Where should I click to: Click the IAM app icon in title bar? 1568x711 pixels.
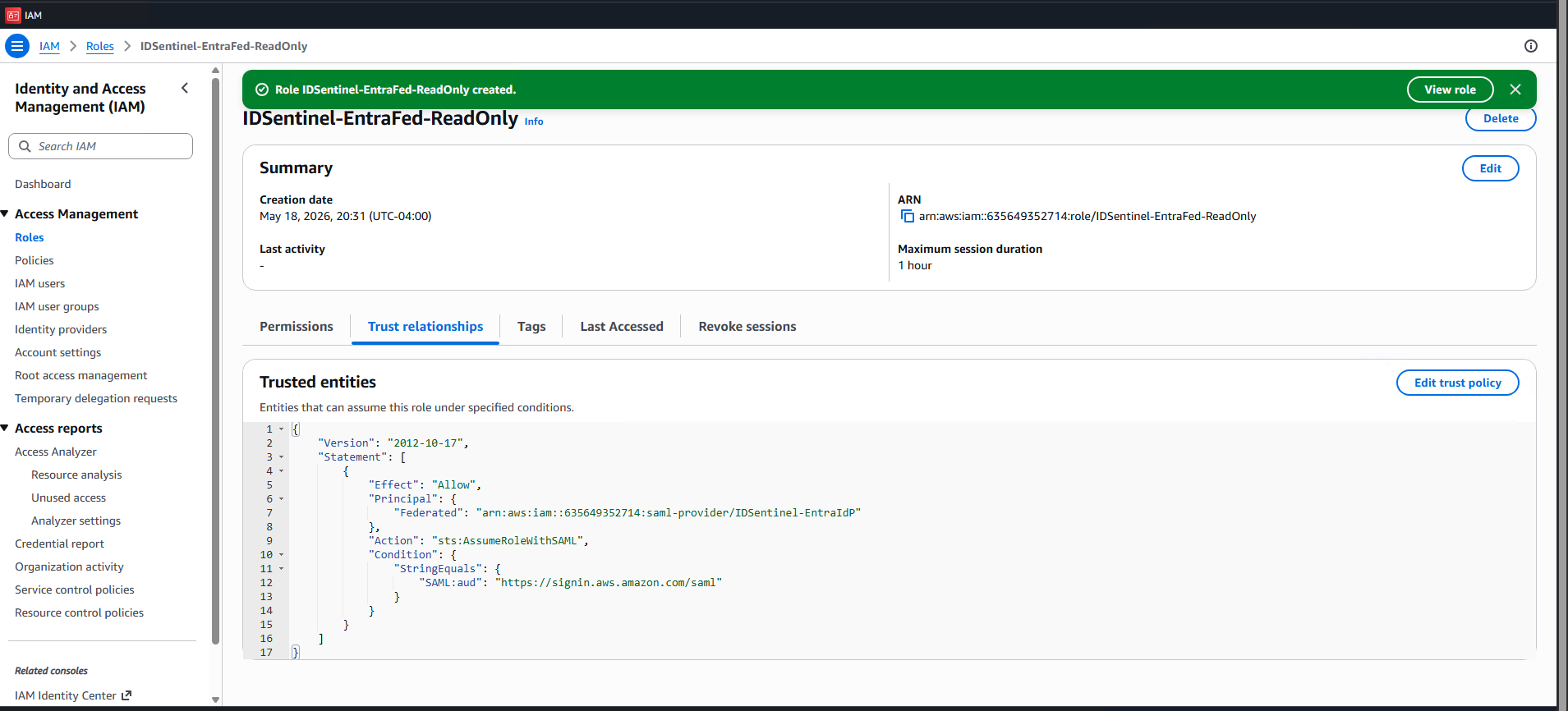pyautogui.click(x=13, y=15)
